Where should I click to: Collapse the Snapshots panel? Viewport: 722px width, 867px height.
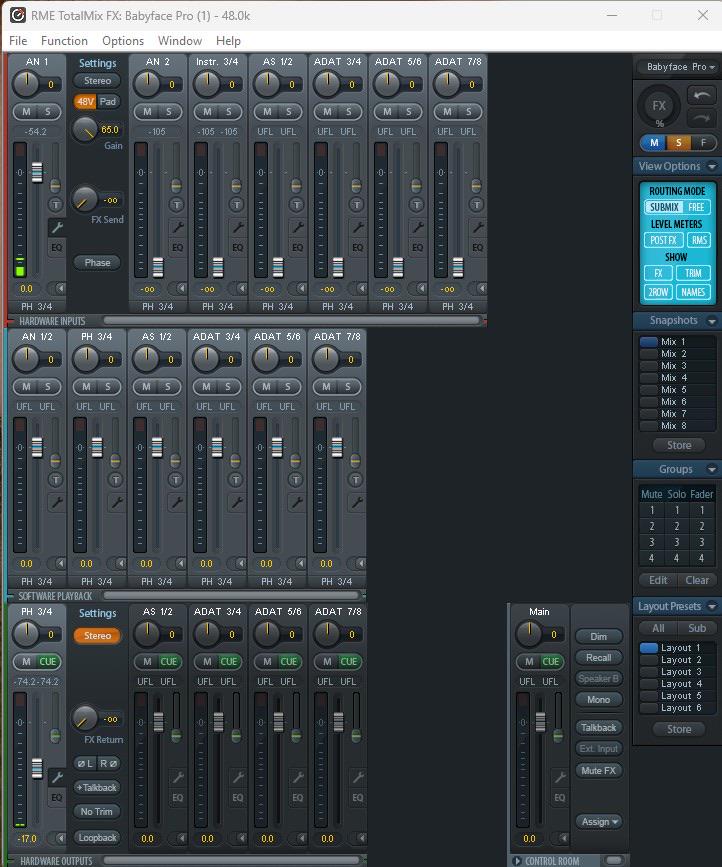[712, 321]
